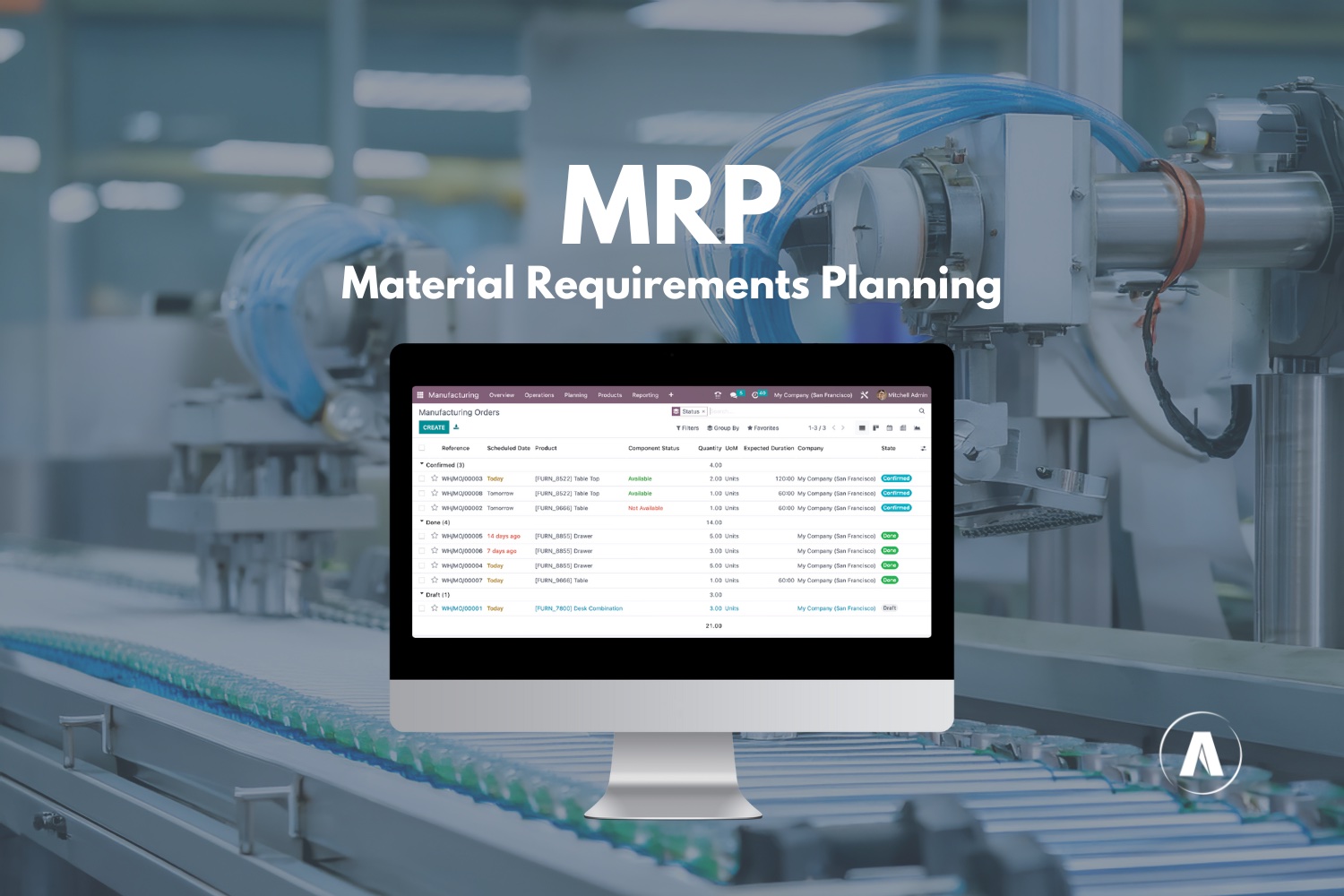This screenshot has width=1344, height=896.
Task: Sort by the Quantity column header
Action: pos(710,448)
